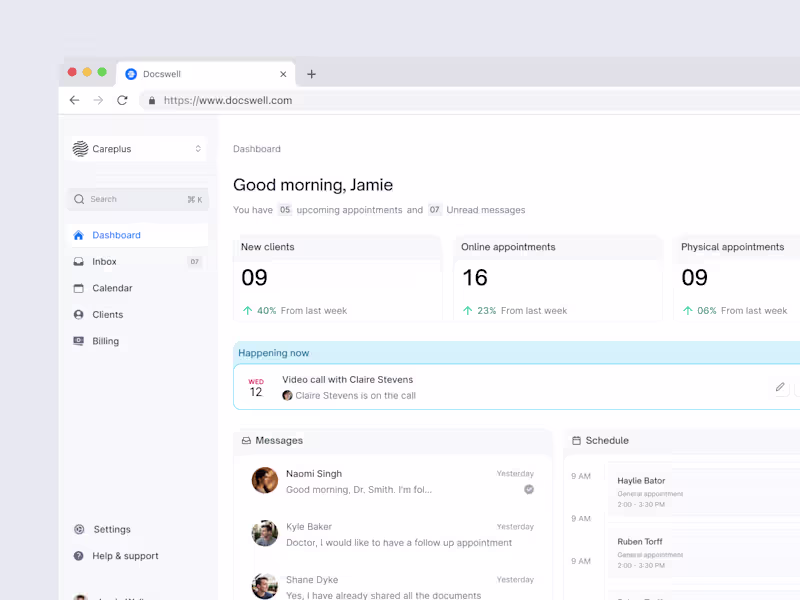Screen dimensions: 800x600
Task: Click the Inbox tray icon
Action: pyautogui.click(x=79, y=262)
